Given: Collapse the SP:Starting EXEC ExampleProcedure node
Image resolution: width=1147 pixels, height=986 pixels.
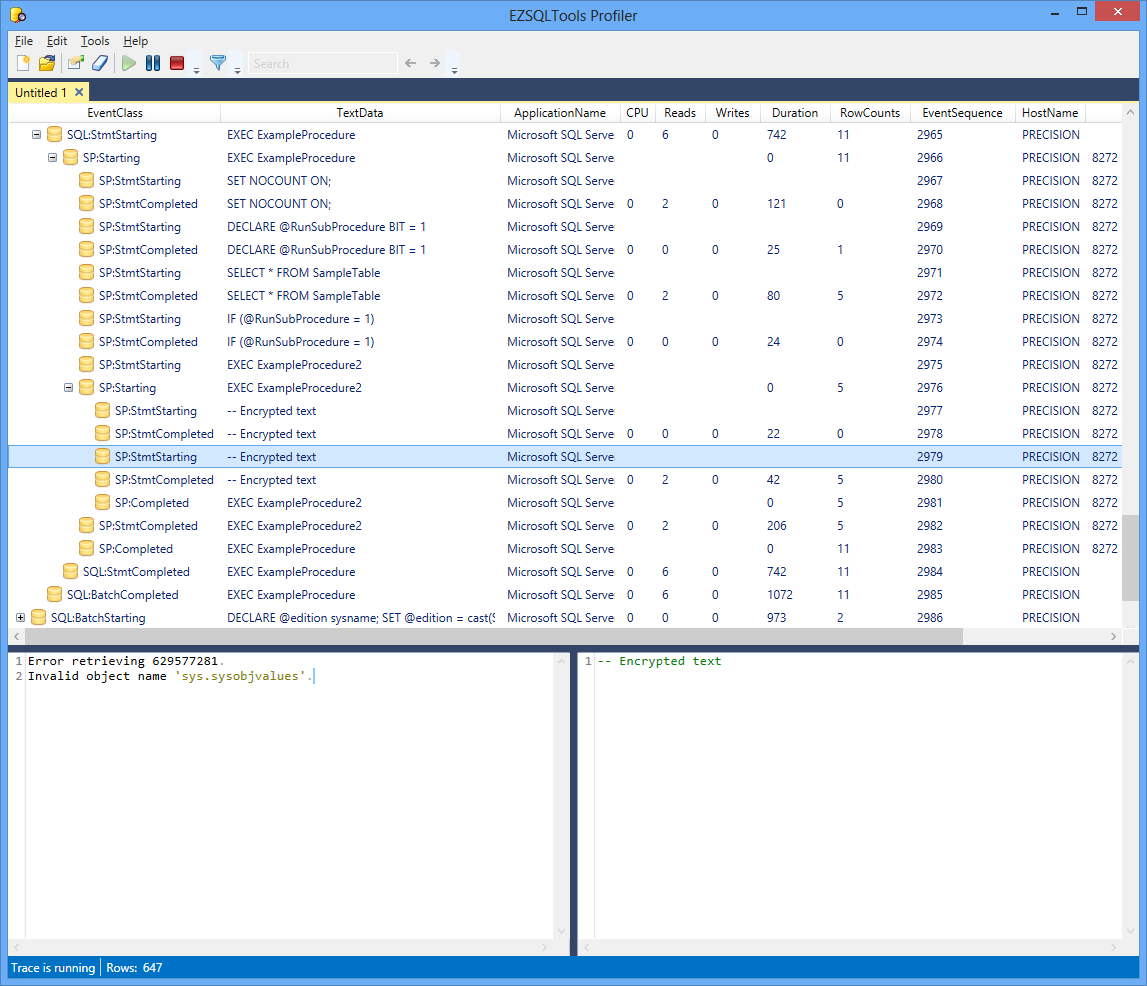Looking at the screenshot, I should tap(53, 157).
